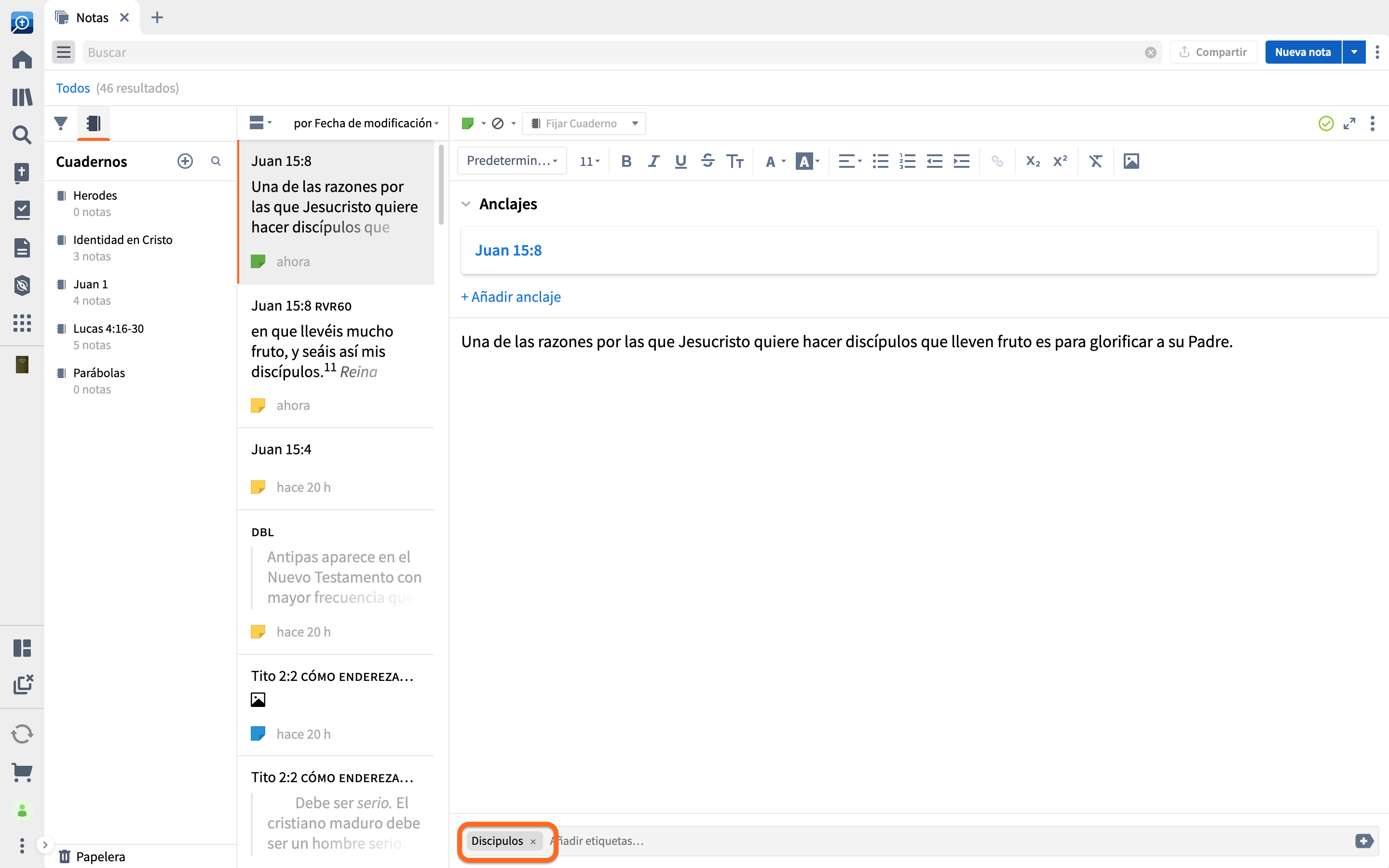Screen dimensions: 1389x868
Task: Click the sync icon in sidebar
Action: click(x=22, y=733)
